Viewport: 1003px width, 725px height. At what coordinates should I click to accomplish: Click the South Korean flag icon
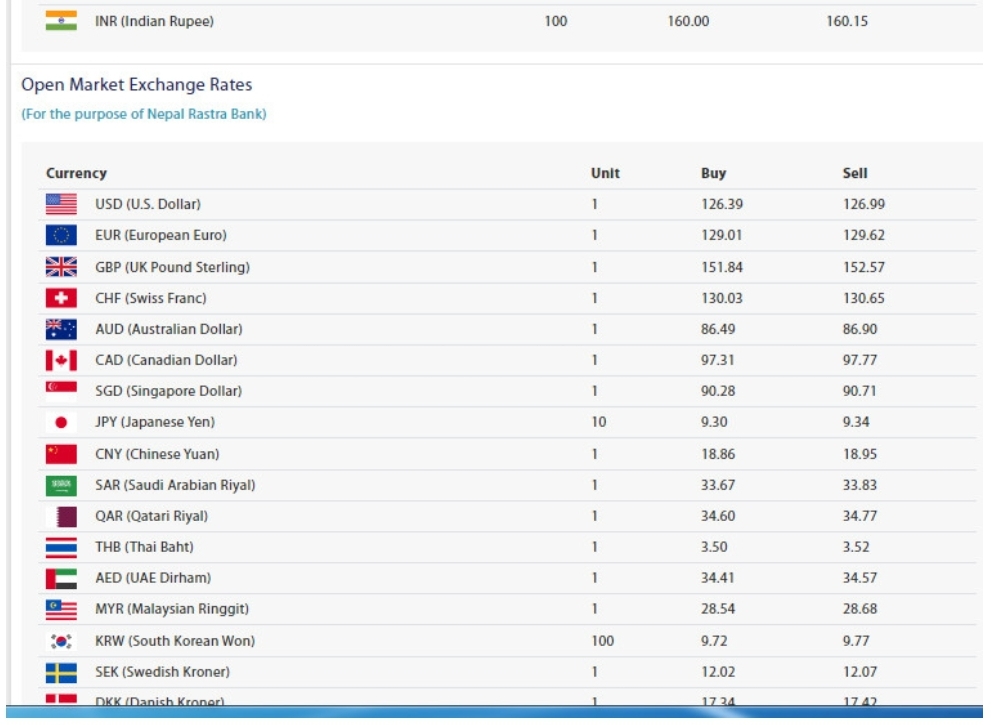tap(61, 641)
